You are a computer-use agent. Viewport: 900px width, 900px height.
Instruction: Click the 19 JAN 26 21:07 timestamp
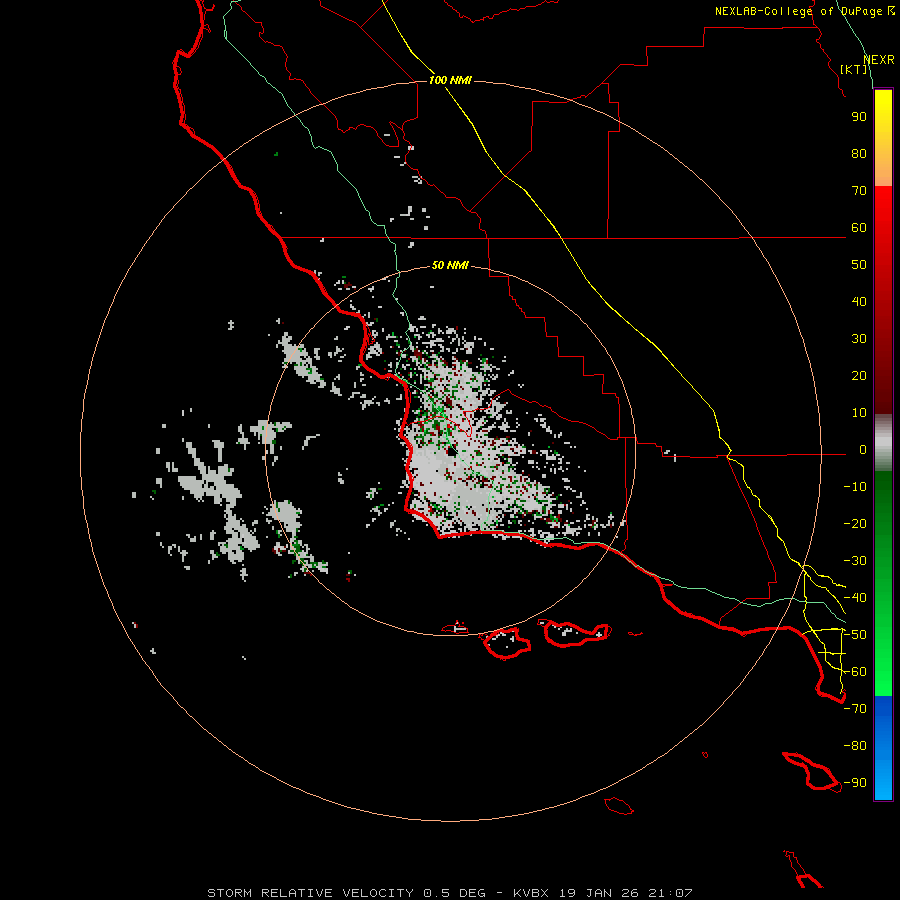click(x=624, y=893)
